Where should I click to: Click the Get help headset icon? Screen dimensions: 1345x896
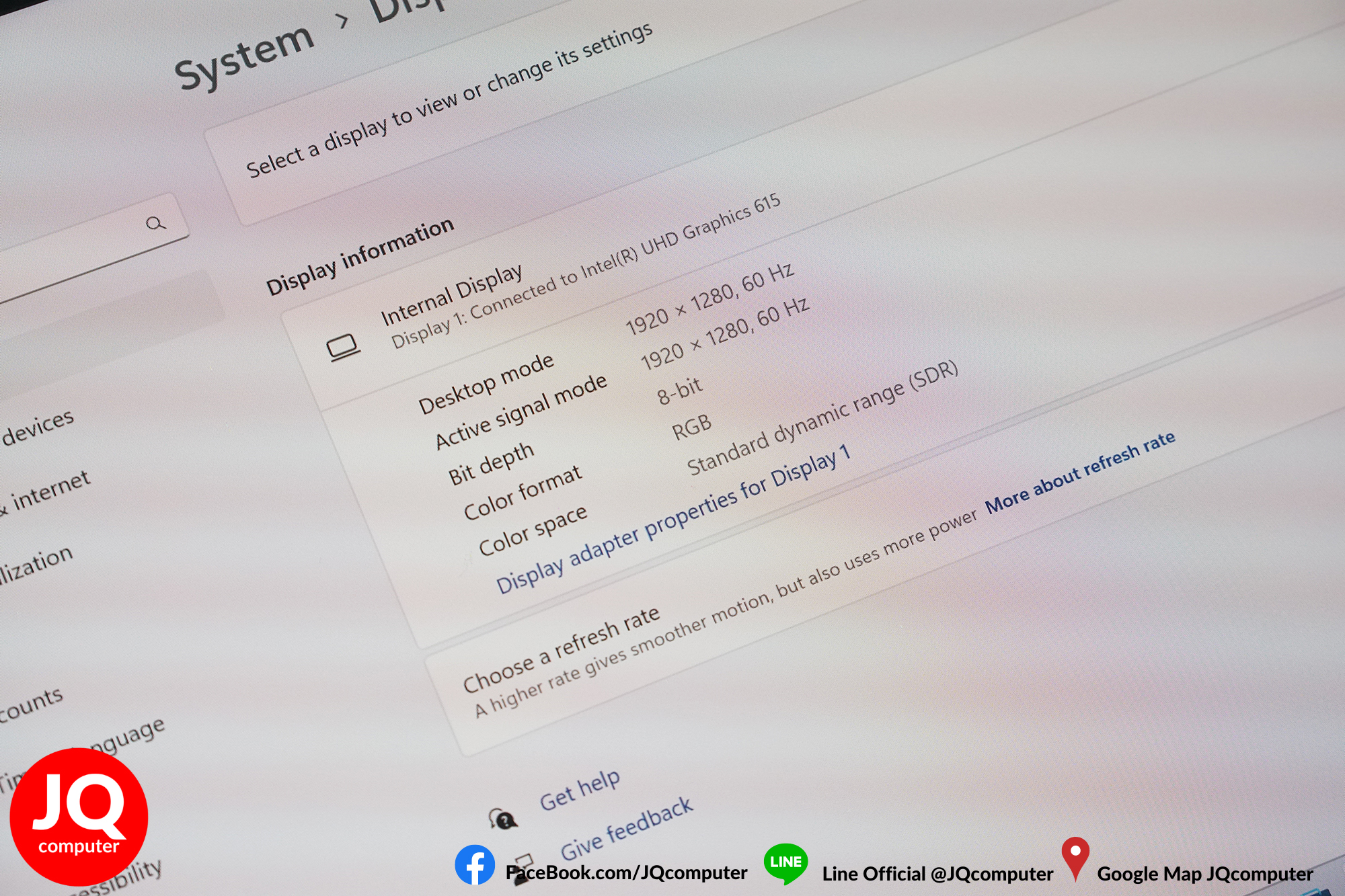click(x=502, y=819)
